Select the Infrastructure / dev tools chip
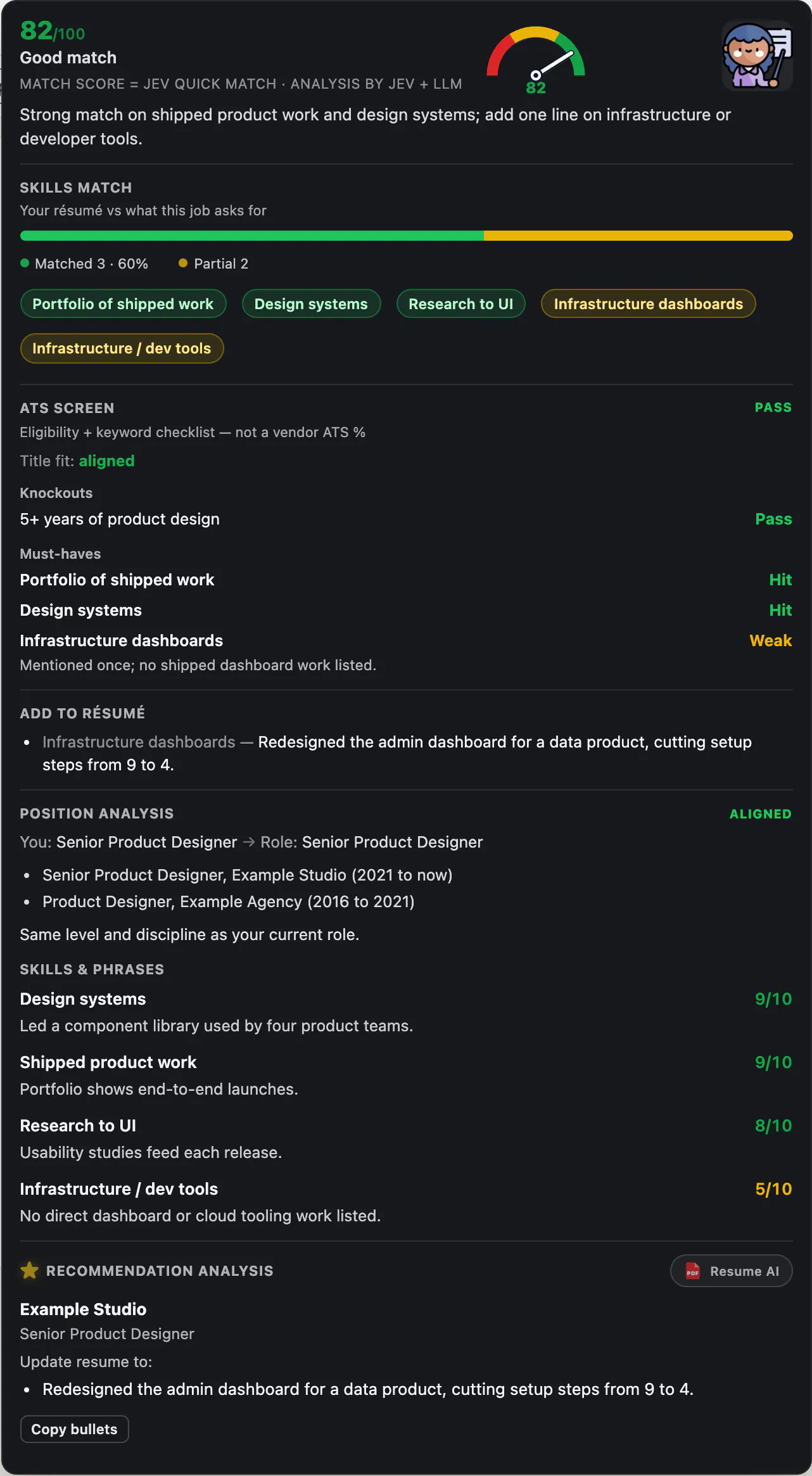Image resolution: width=812 pixels, height=1476 pixels. tap(122, 348)
